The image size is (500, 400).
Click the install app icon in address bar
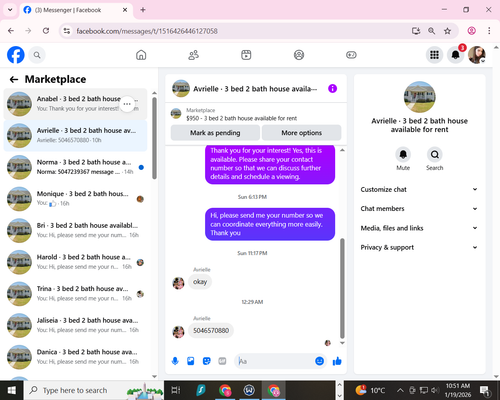(416, 31)
